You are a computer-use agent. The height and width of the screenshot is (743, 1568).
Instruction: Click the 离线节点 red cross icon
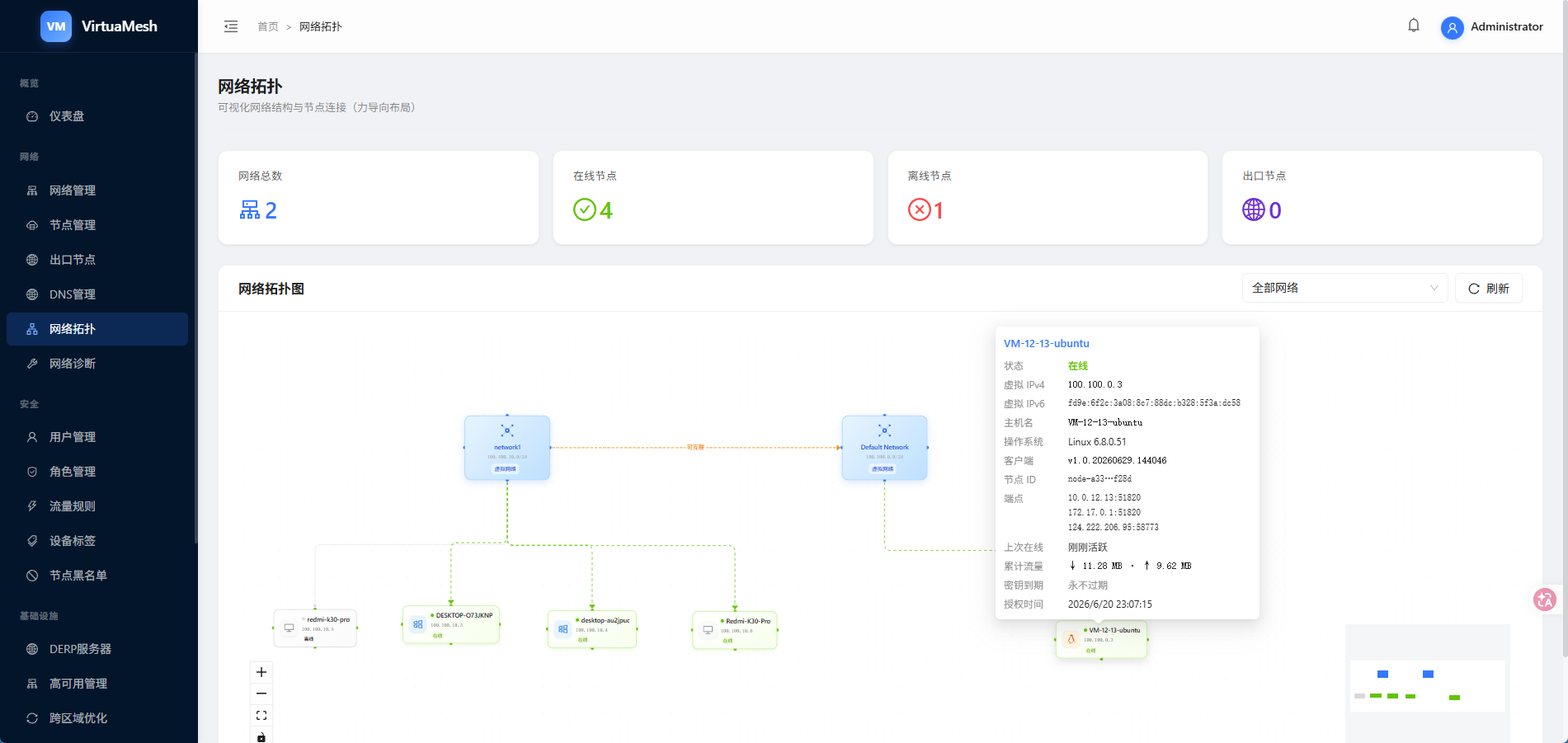[x=919, y=210]
